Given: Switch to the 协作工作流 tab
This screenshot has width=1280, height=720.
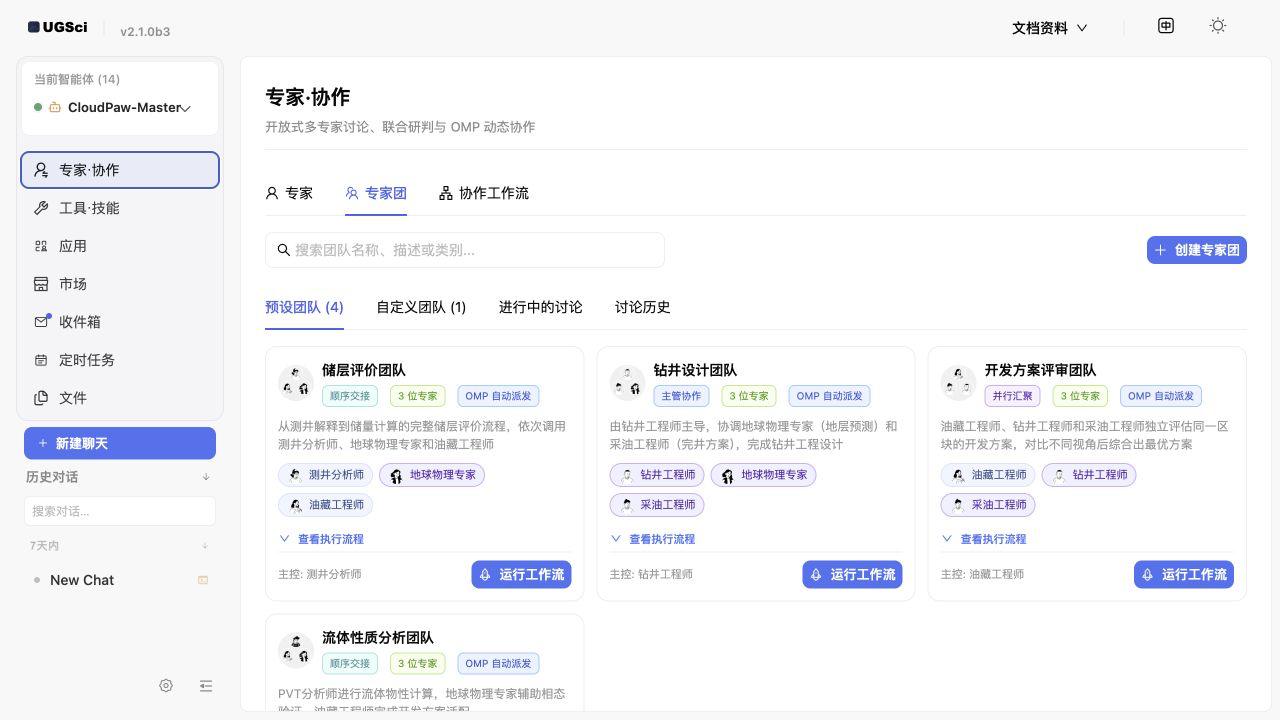Looking at the screenshot, I should pos(484,193).
